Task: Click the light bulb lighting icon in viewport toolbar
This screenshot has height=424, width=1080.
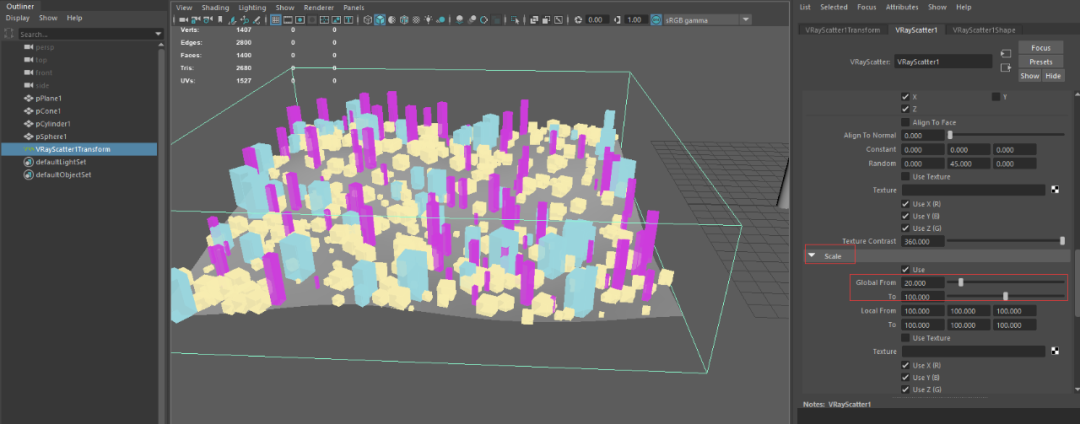Action: (x=426, y=20)
